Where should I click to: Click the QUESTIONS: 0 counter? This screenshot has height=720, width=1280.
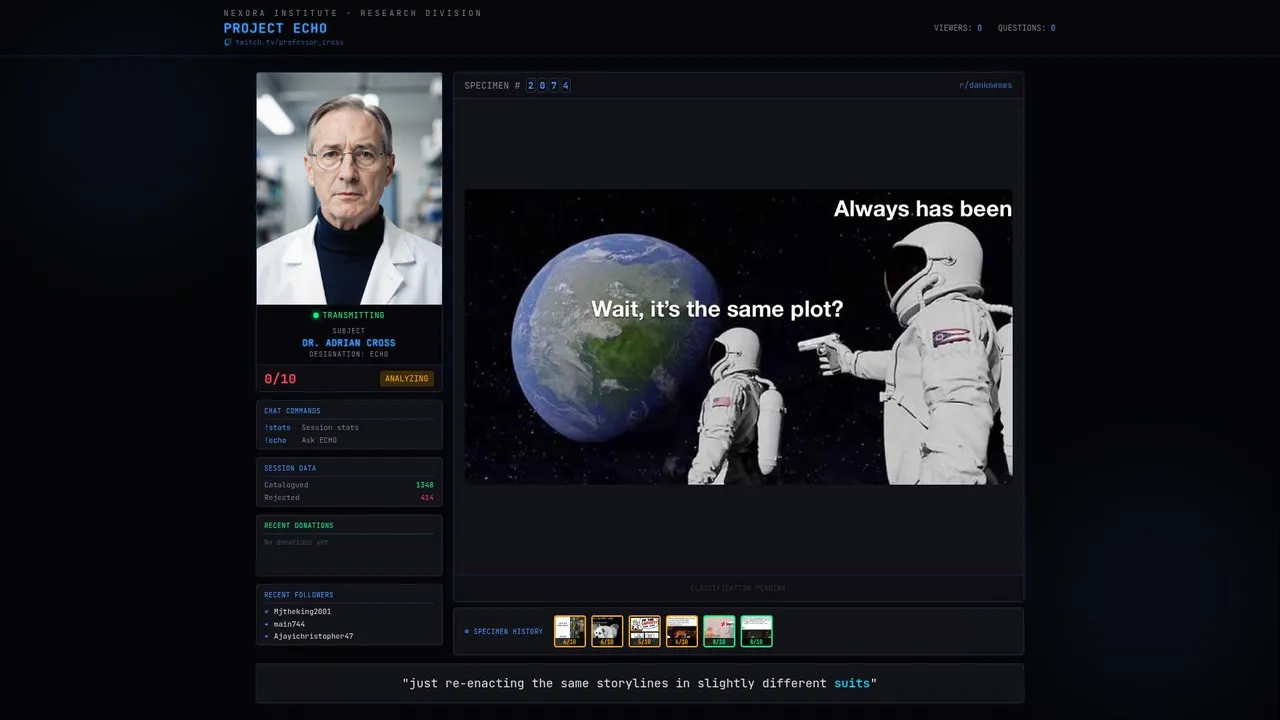pos(1026,28)
